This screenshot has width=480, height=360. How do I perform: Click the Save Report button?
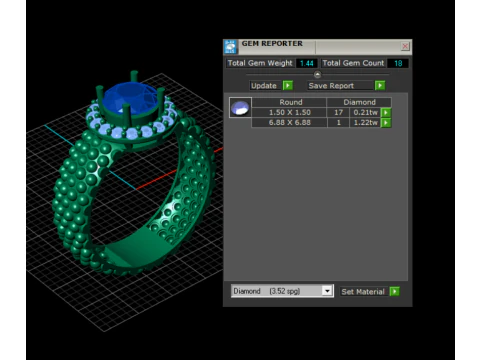coord(340,86)
